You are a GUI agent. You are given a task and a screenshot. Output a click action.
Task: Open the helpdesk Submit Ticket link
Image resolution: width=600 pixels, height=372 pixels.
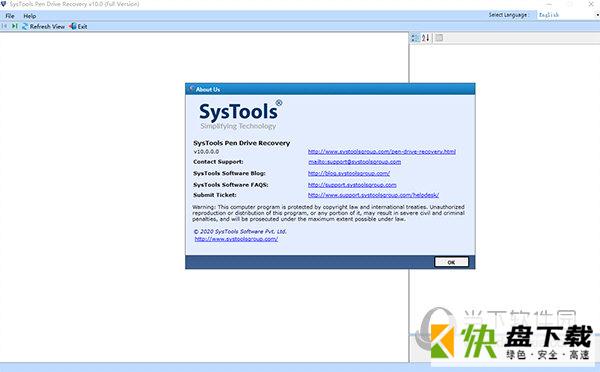tap(373, 195)
